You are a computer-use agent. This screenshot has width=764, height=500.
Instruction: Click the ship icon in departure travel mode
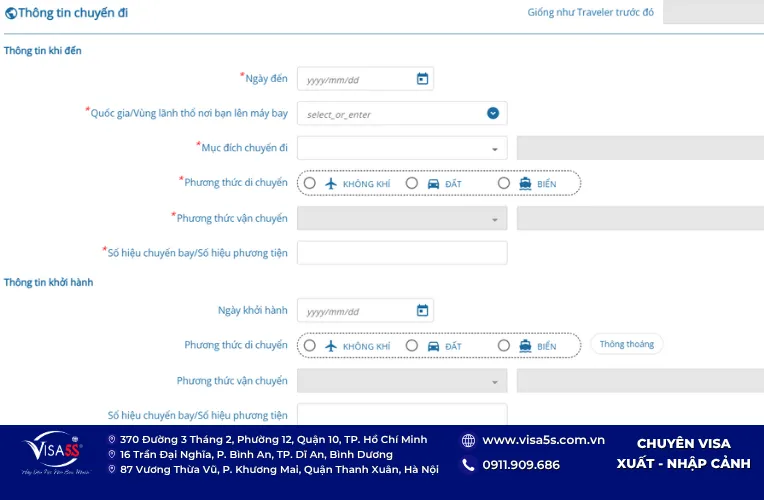point(525,346)
